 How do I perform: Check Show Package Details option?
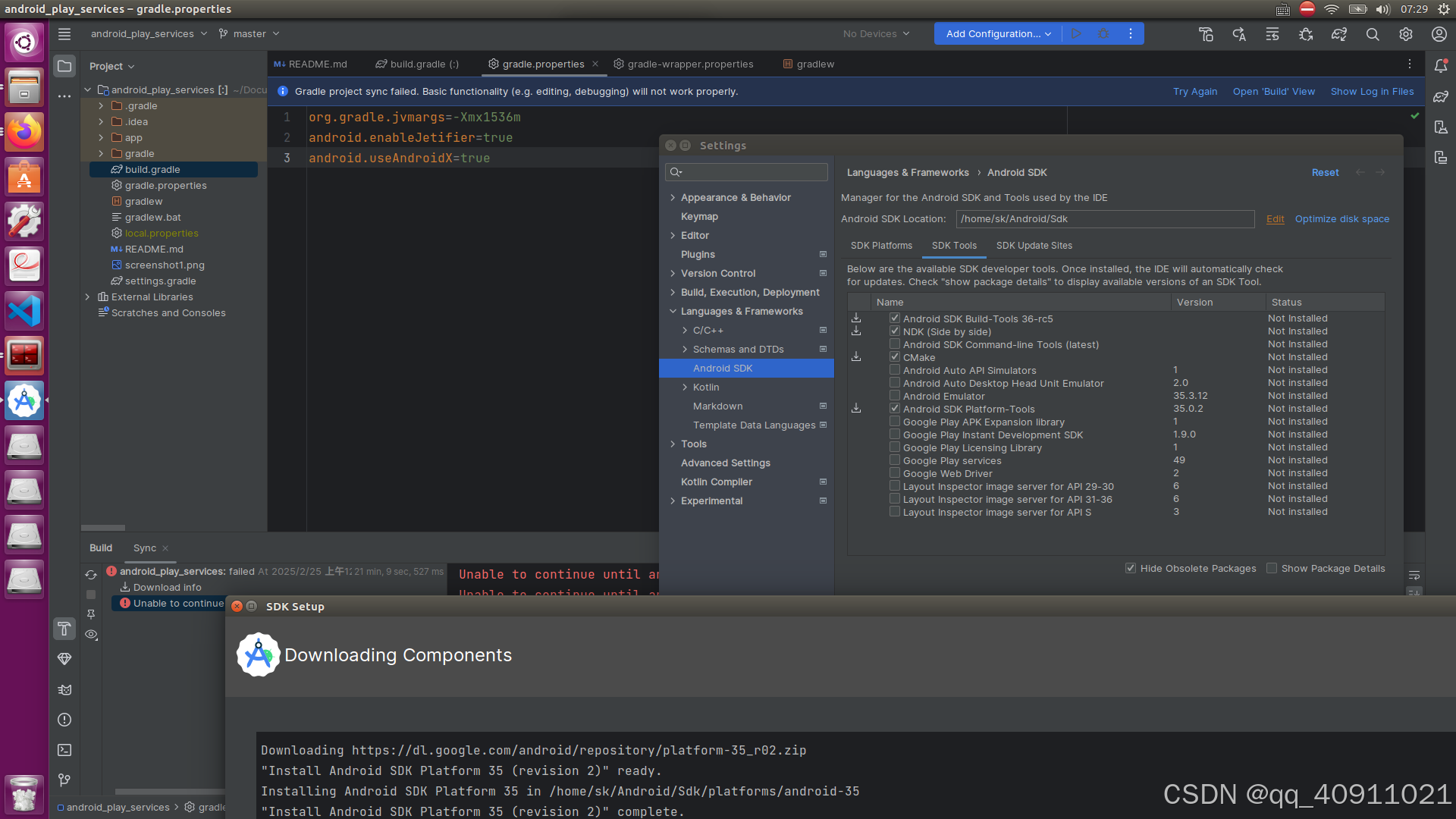(1272, 568)
